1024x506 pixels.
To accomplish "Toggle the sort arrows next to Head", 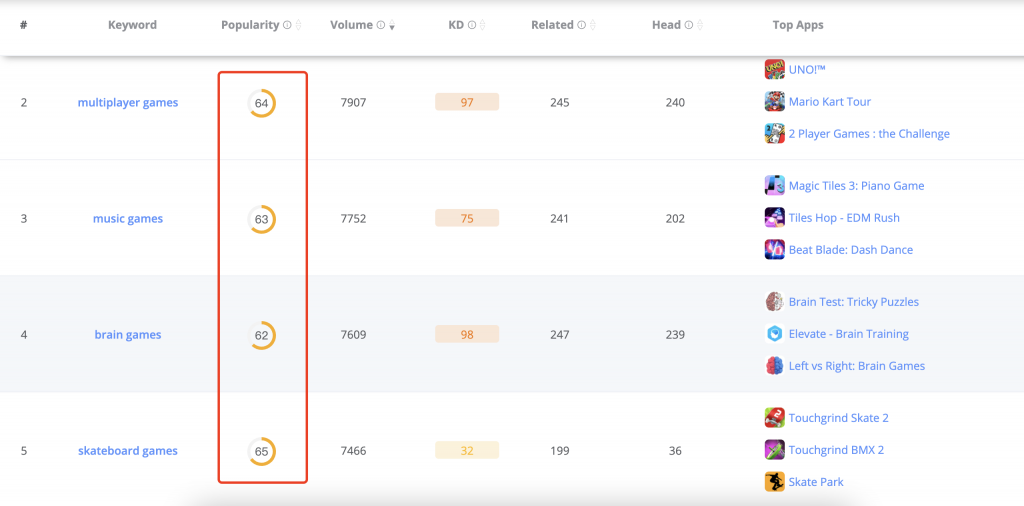I will 699,25.
